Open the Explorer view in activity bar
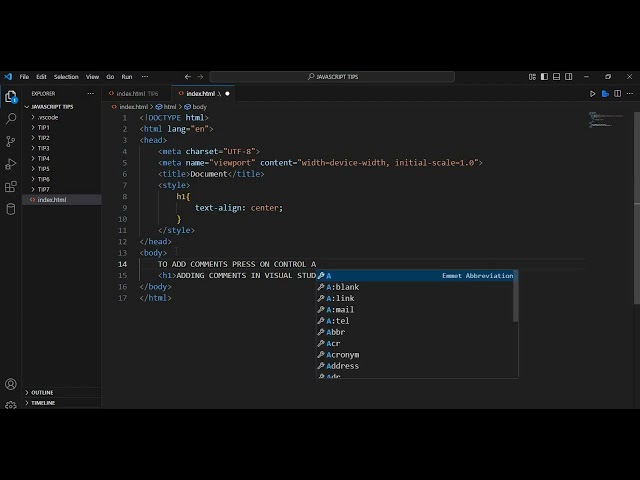 11,97
